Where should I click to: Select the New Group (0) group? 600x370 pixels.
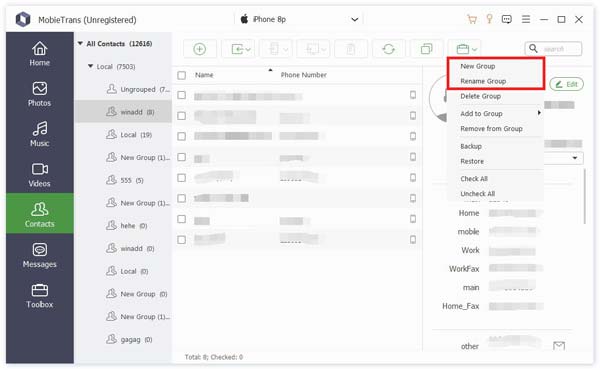123,294
